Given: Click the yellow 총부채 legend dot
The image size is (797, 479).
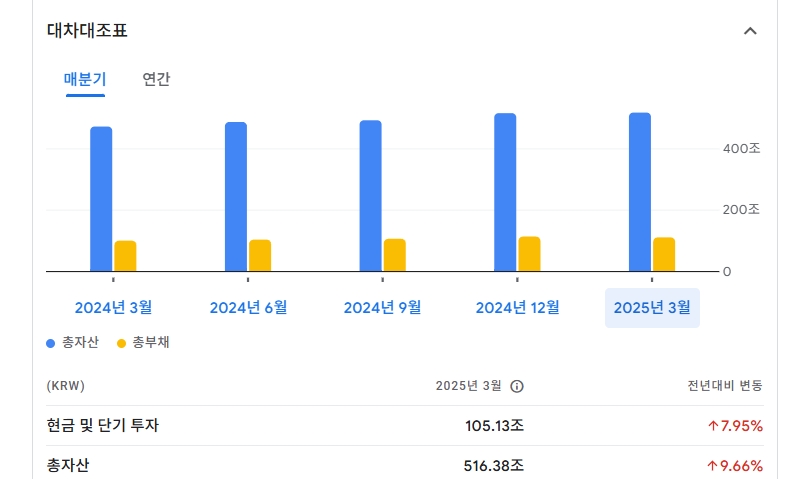Looking at the screenshot, I should pos(121,343).
